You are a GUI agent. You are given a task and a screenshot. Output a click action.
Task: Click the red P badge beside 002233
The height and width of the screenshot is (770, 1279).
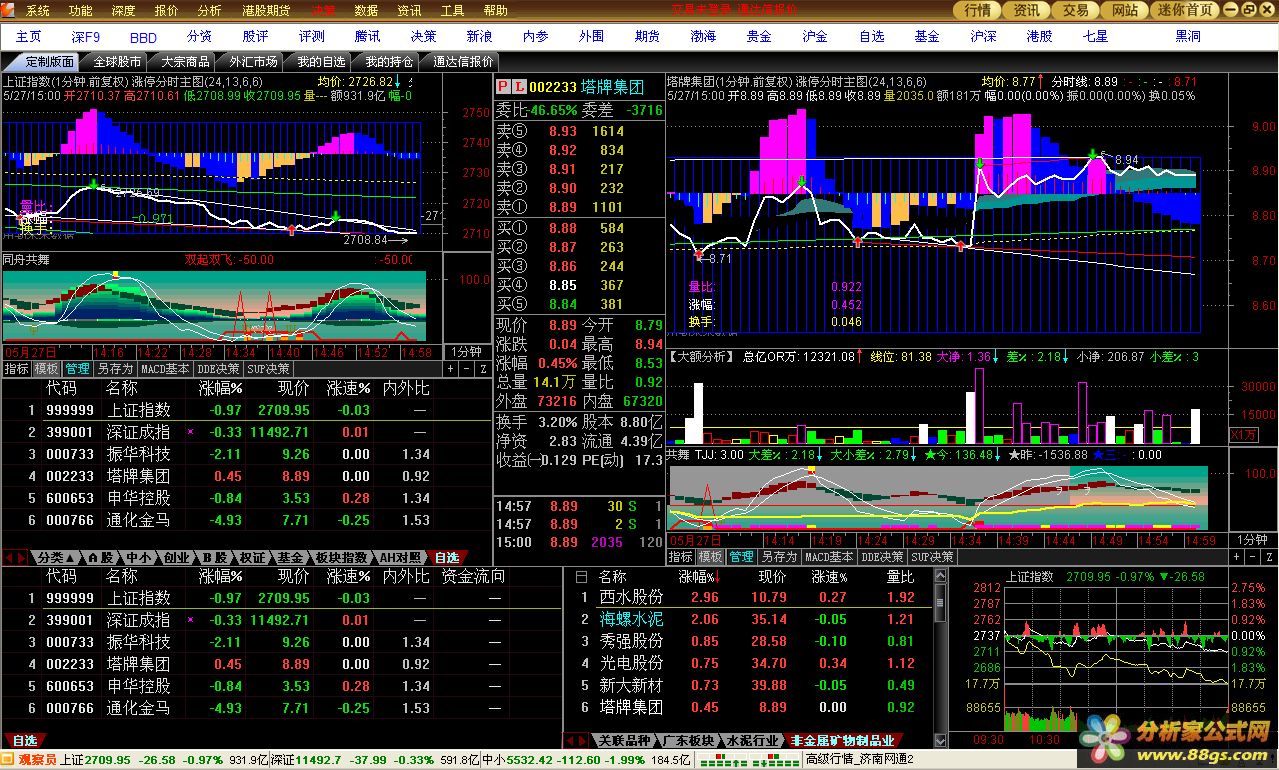coord(503,87)
